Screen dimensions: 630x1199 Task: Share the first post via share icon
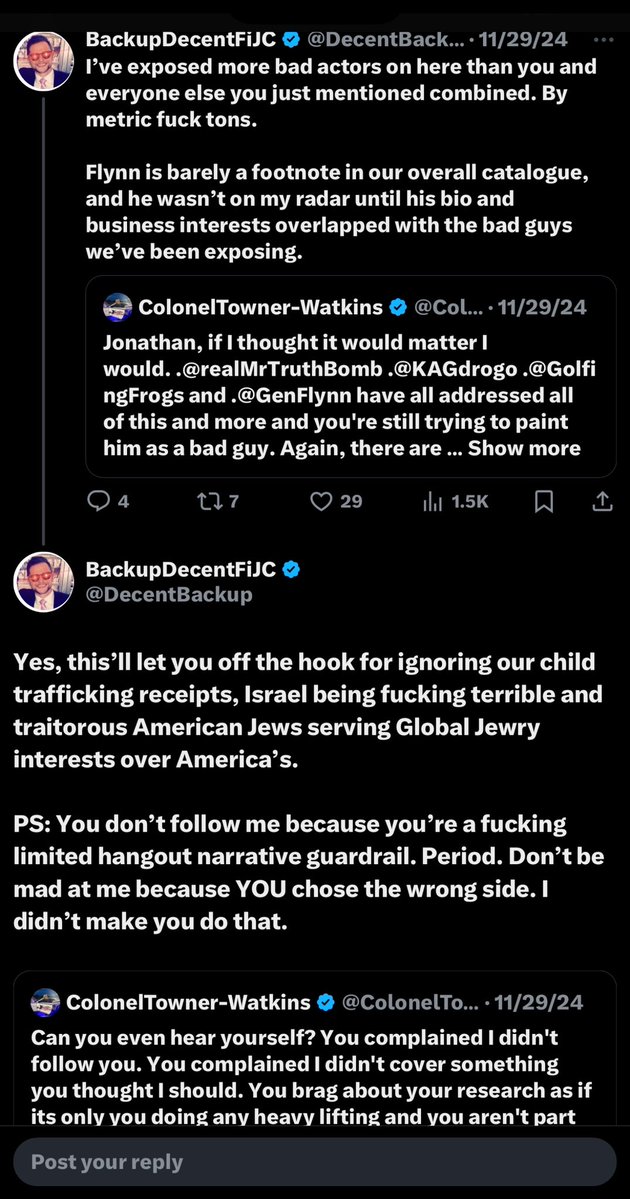click(602, 501)
